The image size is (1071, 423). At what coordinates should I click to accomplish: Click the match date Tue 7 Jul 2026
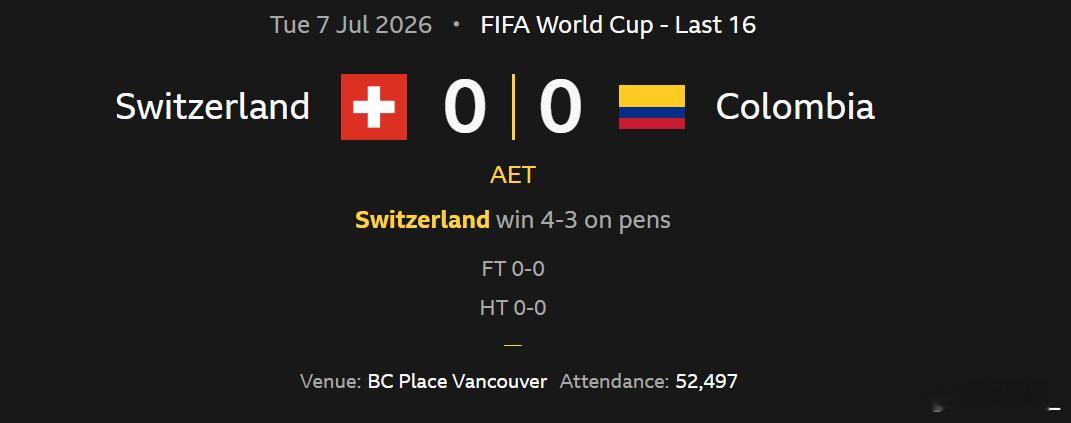tap(351, 25)
